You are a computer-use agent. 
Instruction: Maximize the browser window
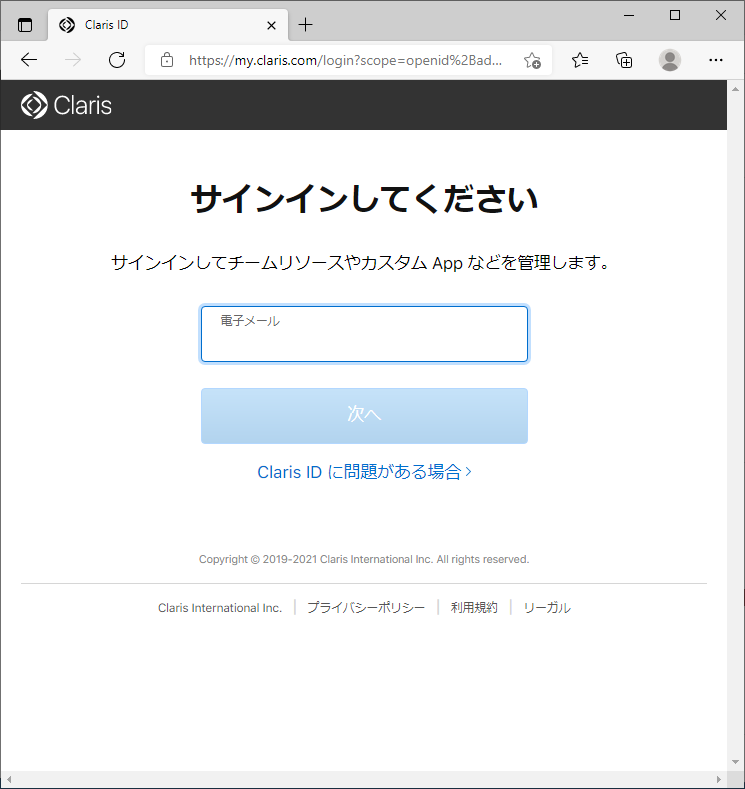pos(675,16)
